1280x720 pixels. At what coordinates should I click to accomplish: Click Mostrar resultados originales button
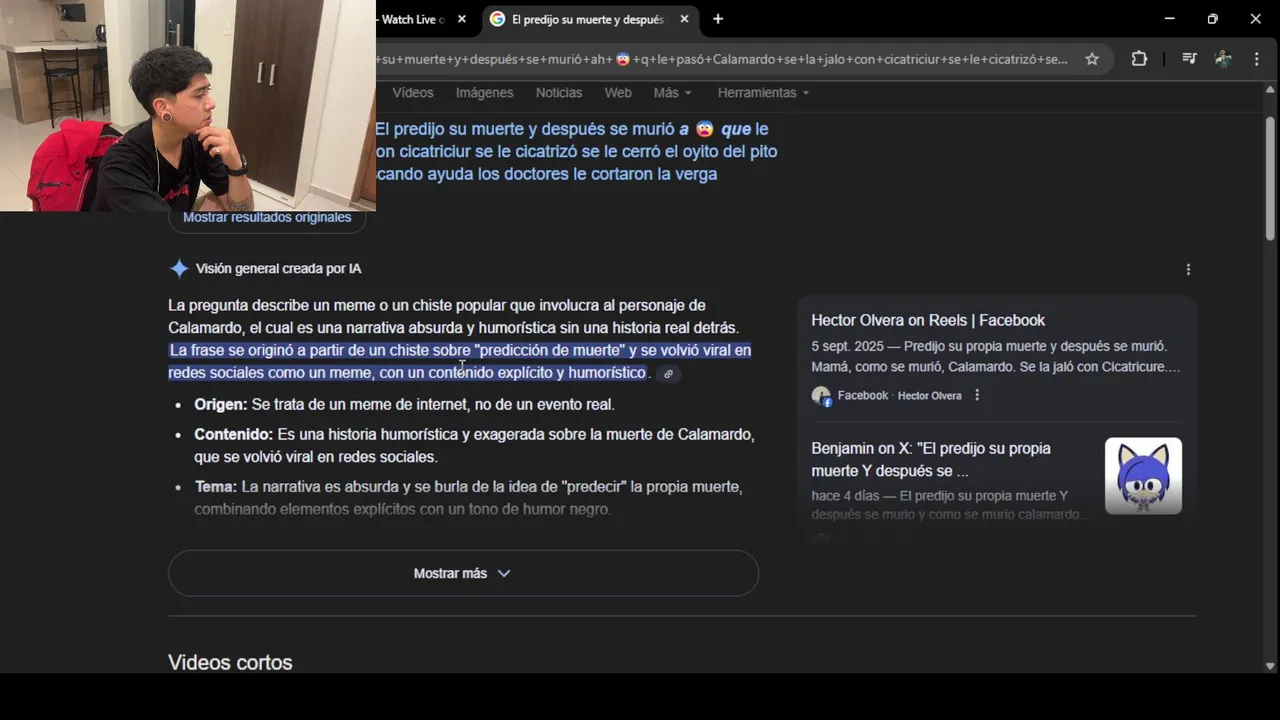tap(267, 218)
